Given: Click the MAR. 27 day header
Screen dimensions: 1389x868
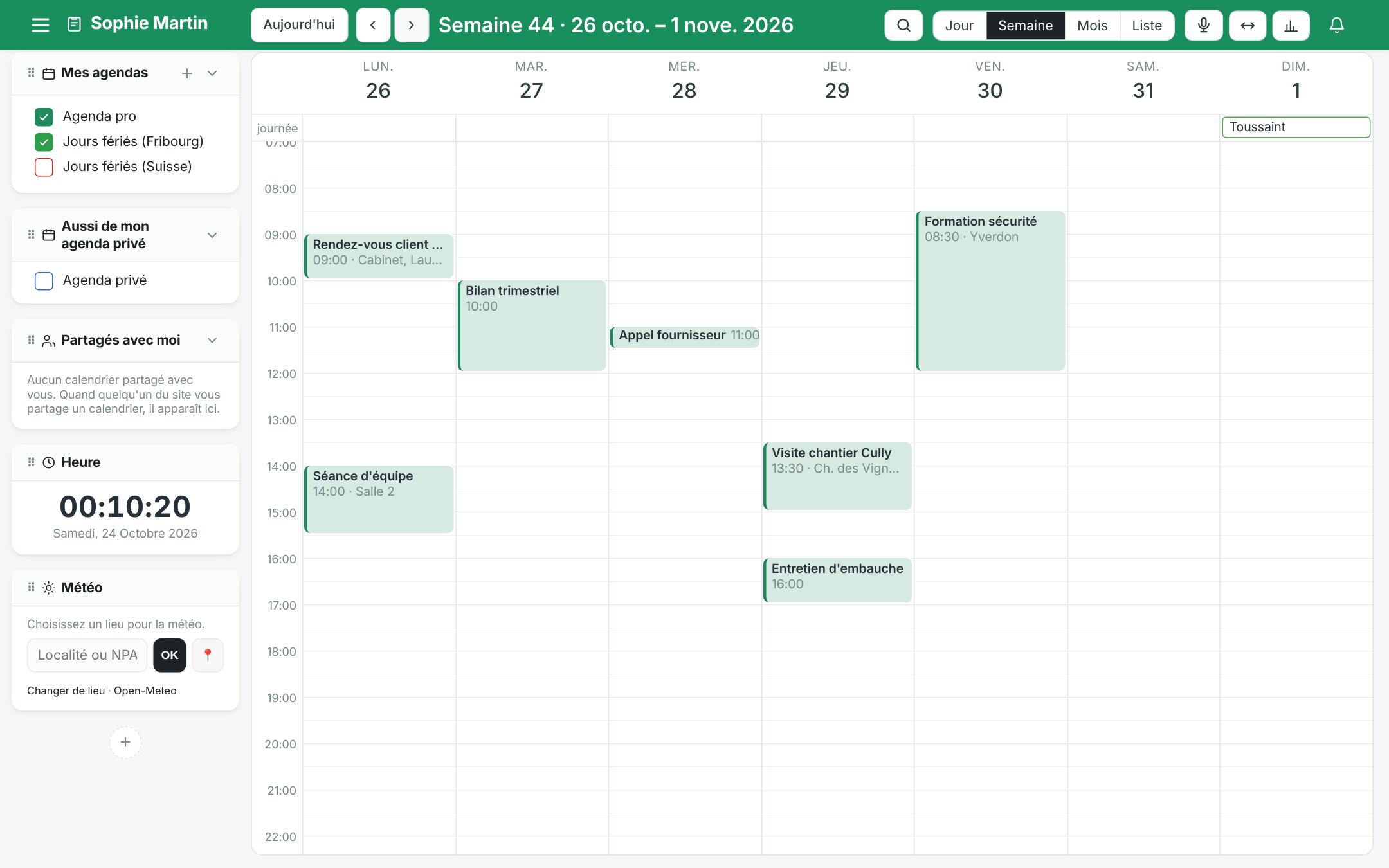Looking at the screenshot, I should [531, 80].
